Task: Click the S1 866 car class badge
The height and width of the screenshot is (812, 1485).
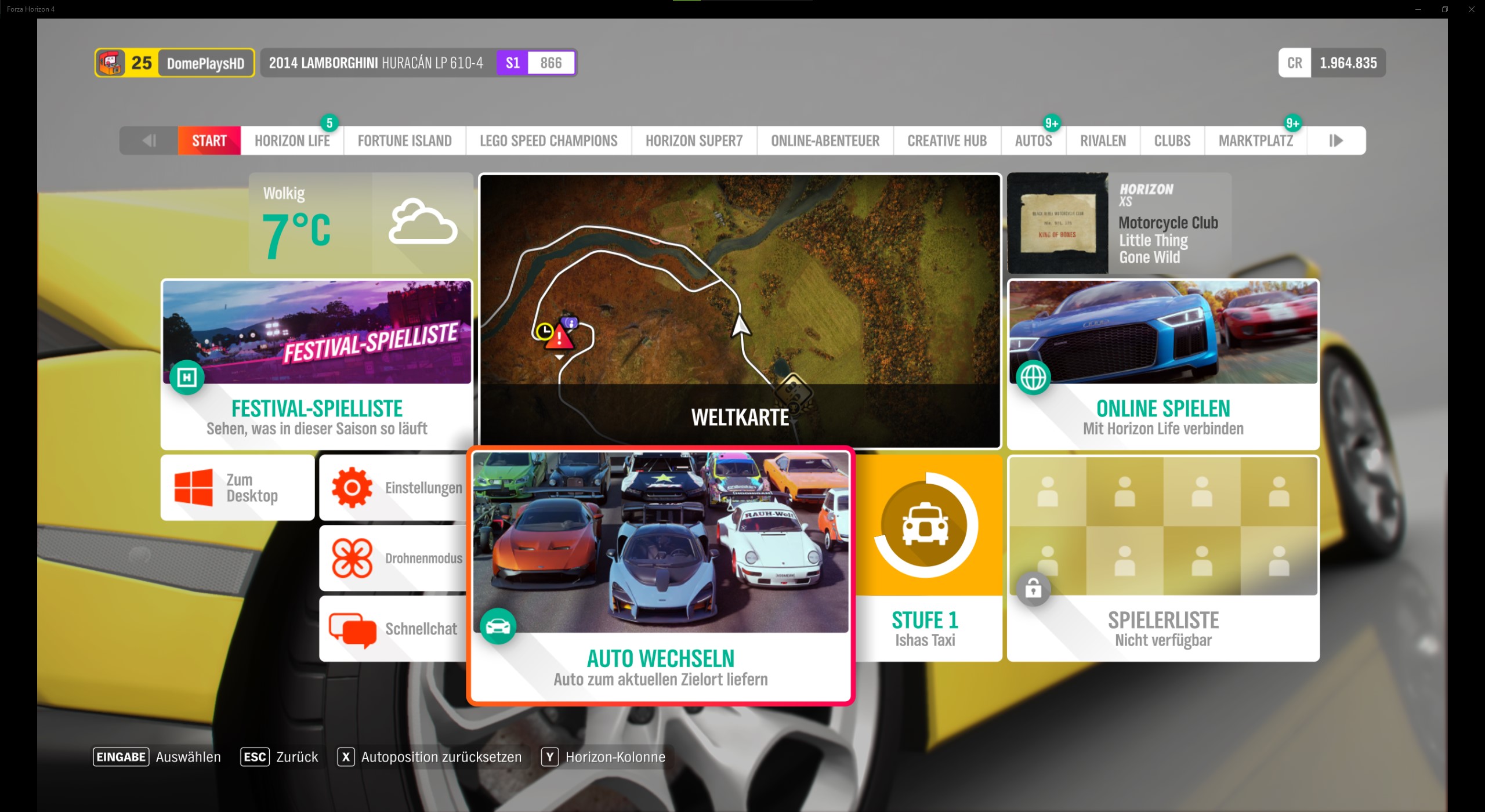Action: (x=535, y=63)
